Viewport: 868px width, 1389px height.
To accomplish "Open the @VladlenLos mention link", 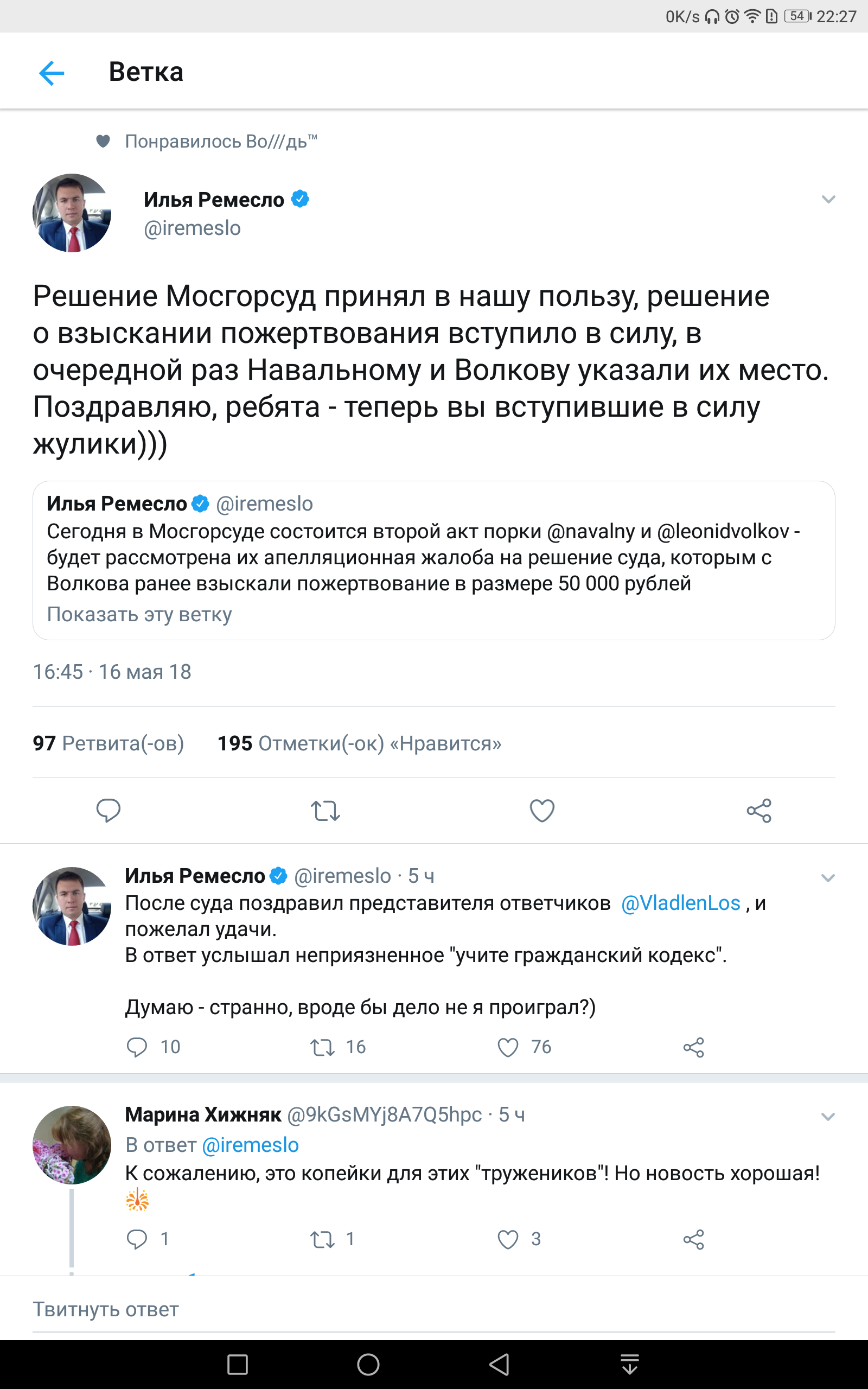I will [x=680, y=903].
